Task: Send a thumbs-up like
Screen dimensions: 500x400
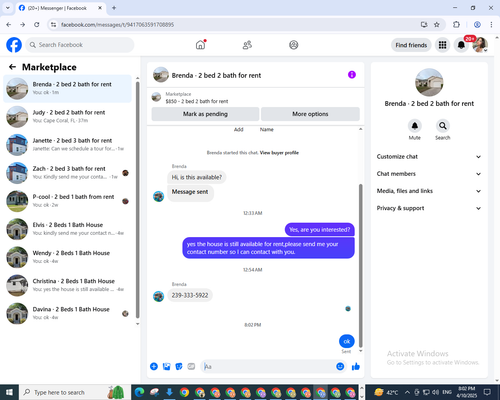Action: tap(356, 367)
